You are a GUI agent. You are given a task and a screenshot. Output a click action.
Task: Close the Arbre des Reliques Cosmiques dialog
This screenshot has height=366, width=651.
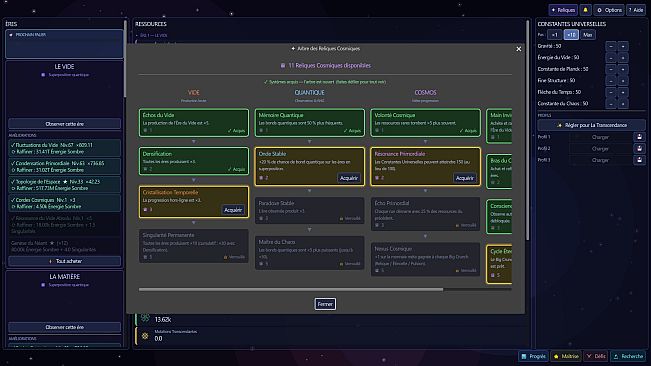point(519,49)
